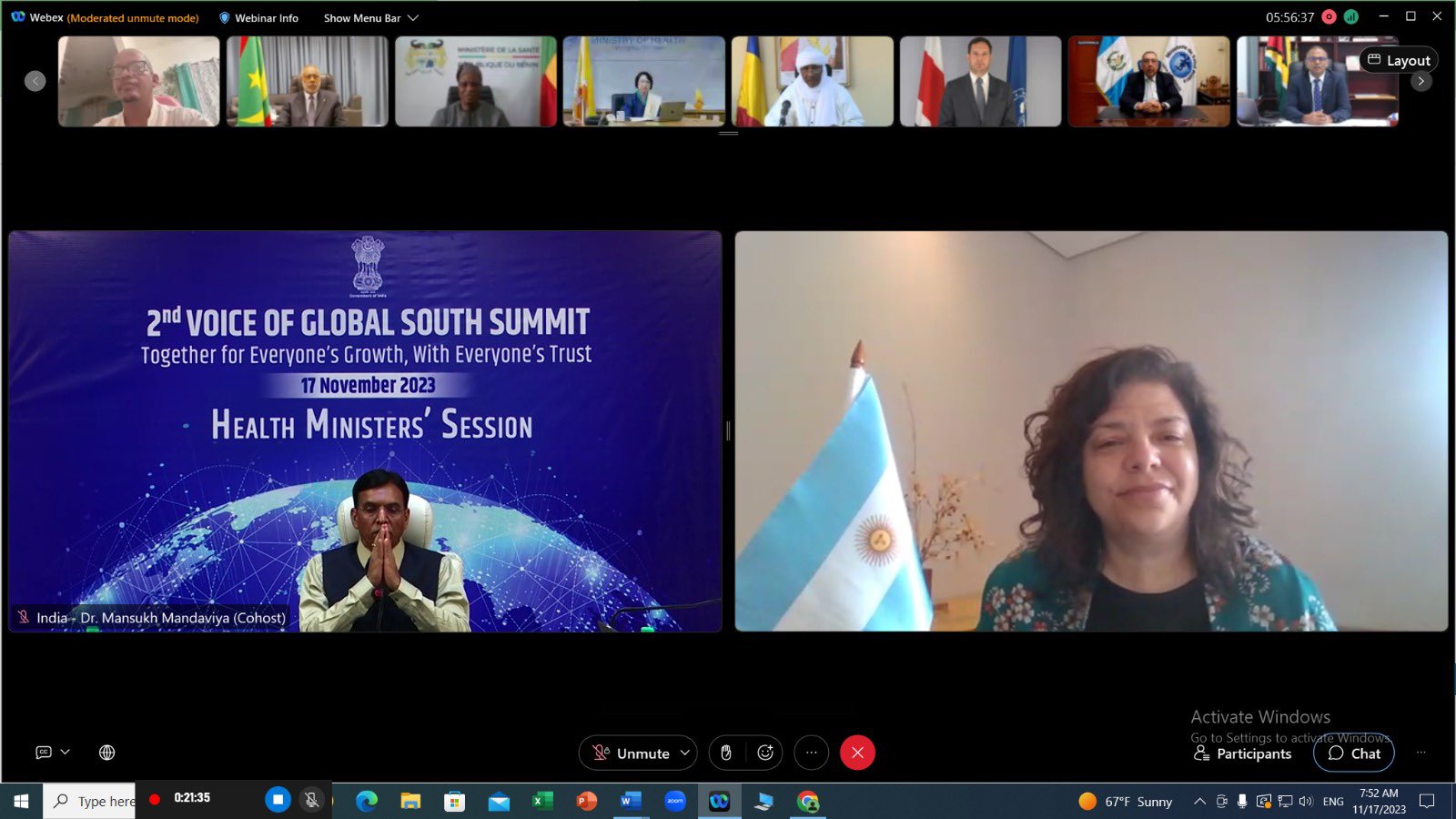Toggle closed captions
The width and height of the screenshot is (1456, 819).
tap(44, 753)
